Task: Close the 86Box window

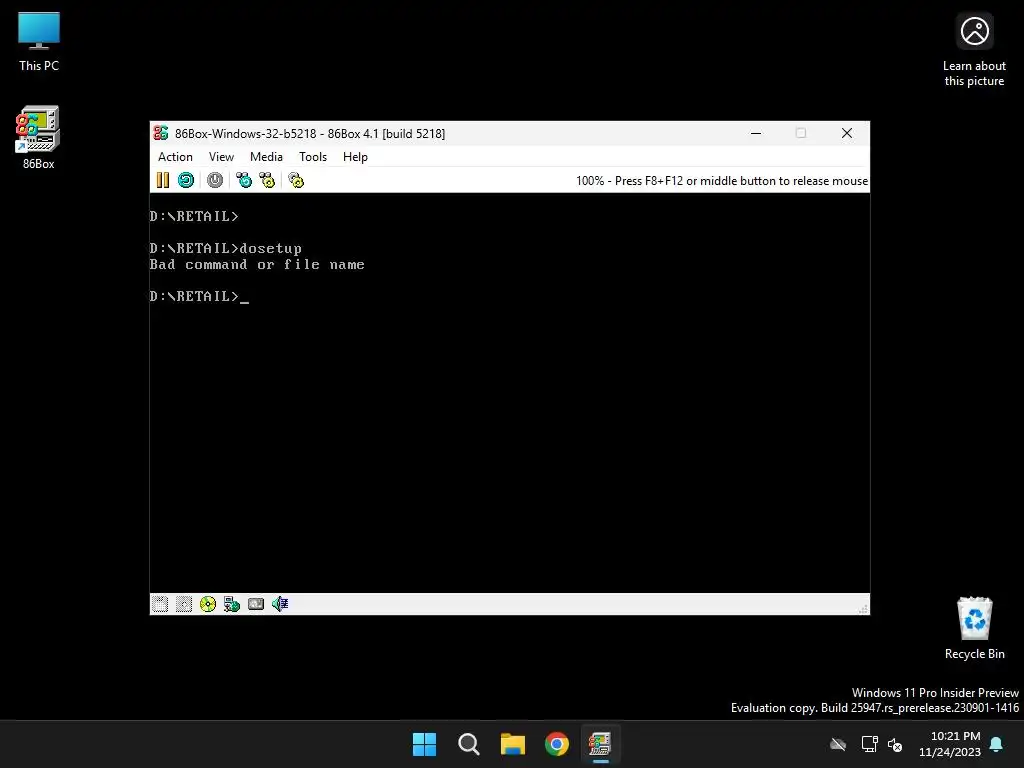Action: [x=847, y=133]
